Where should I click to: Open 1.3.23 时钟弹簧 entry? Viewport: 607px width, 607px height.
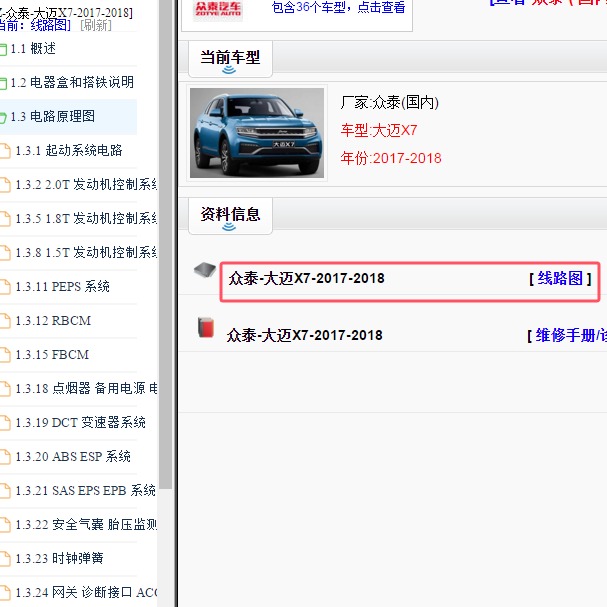click(60, 559)
